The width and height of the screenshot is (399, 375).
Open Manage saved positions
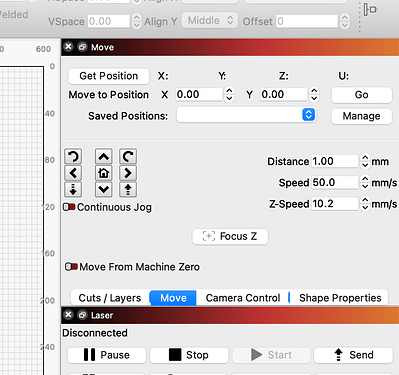[361, 116]
